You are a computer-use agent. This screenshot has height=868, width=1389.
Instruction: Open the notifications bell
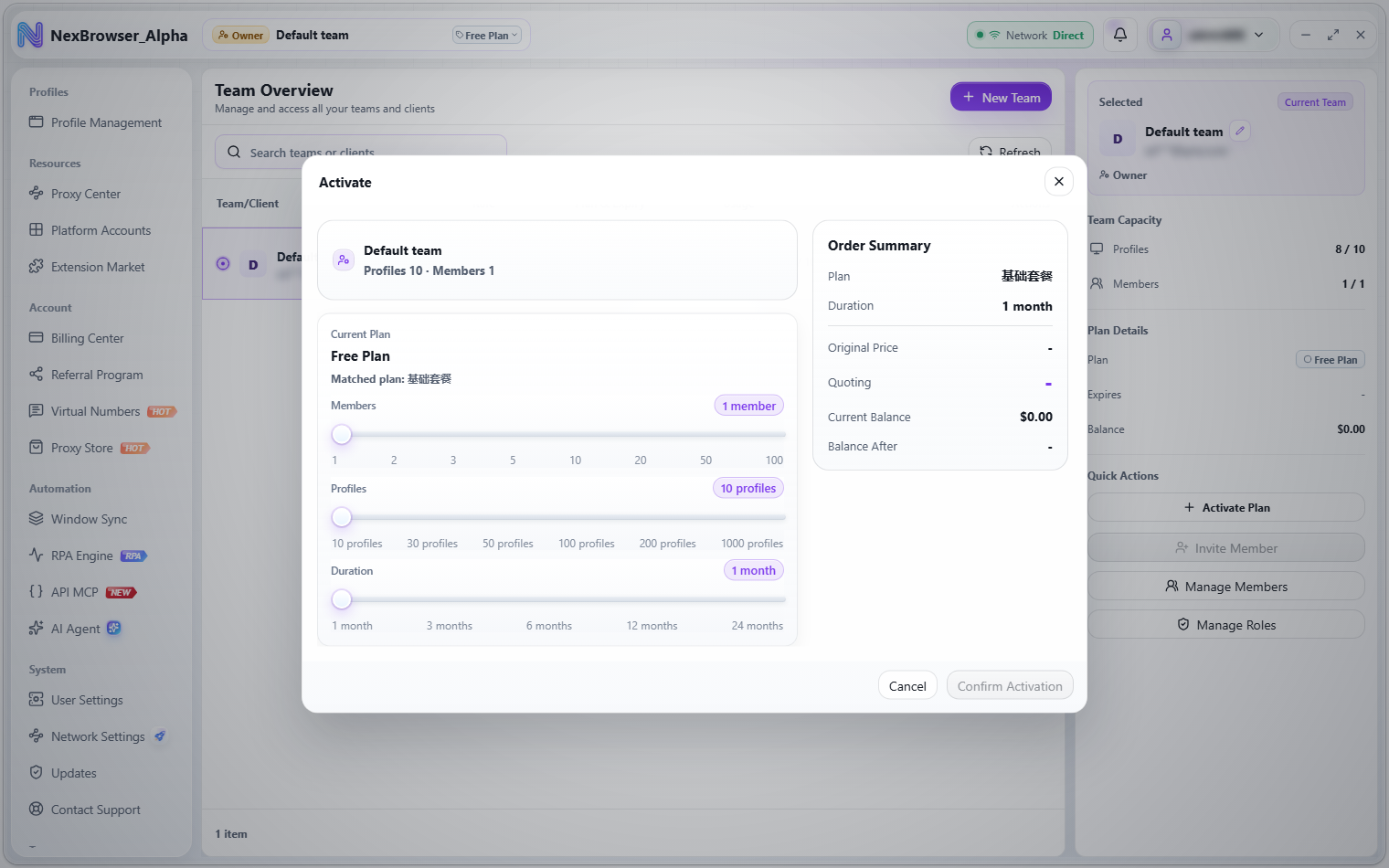[1119, 35]
